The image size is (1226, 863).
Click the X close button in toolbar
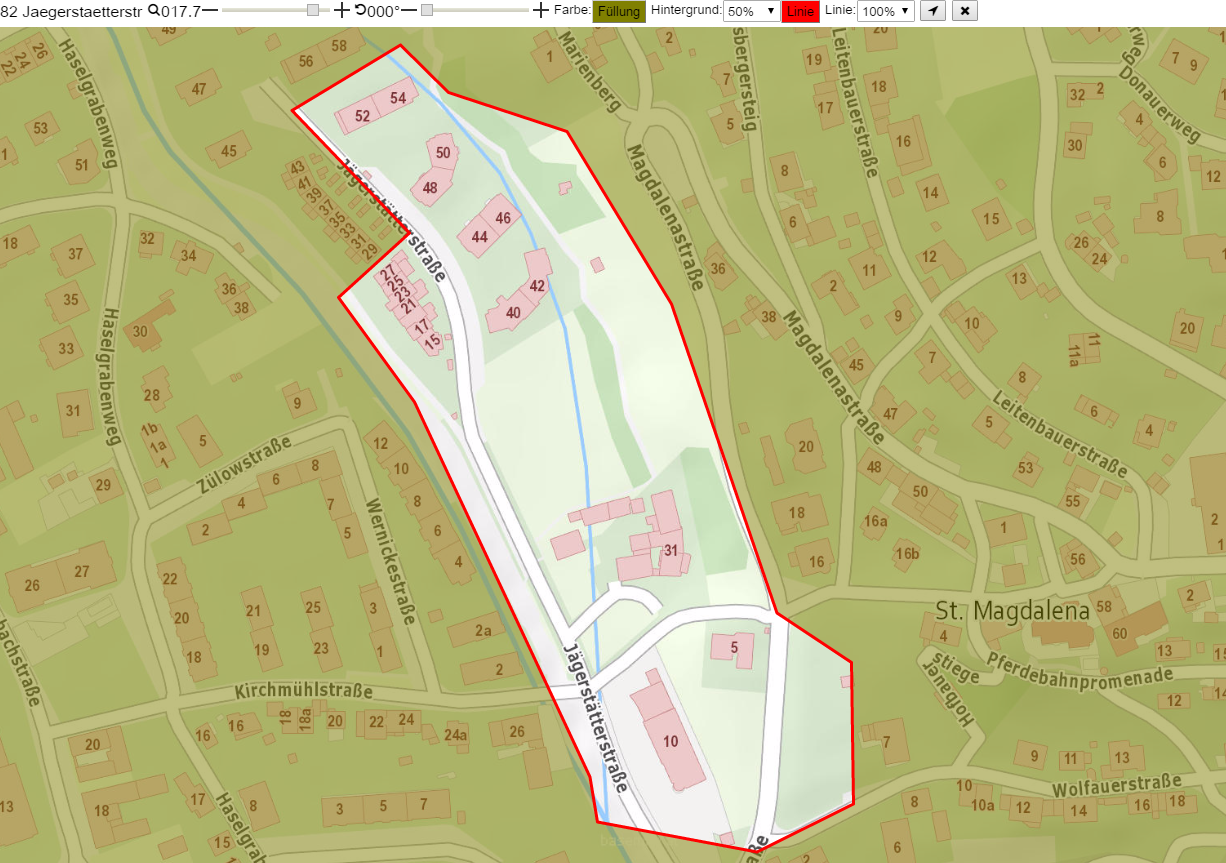click(964, 11)
